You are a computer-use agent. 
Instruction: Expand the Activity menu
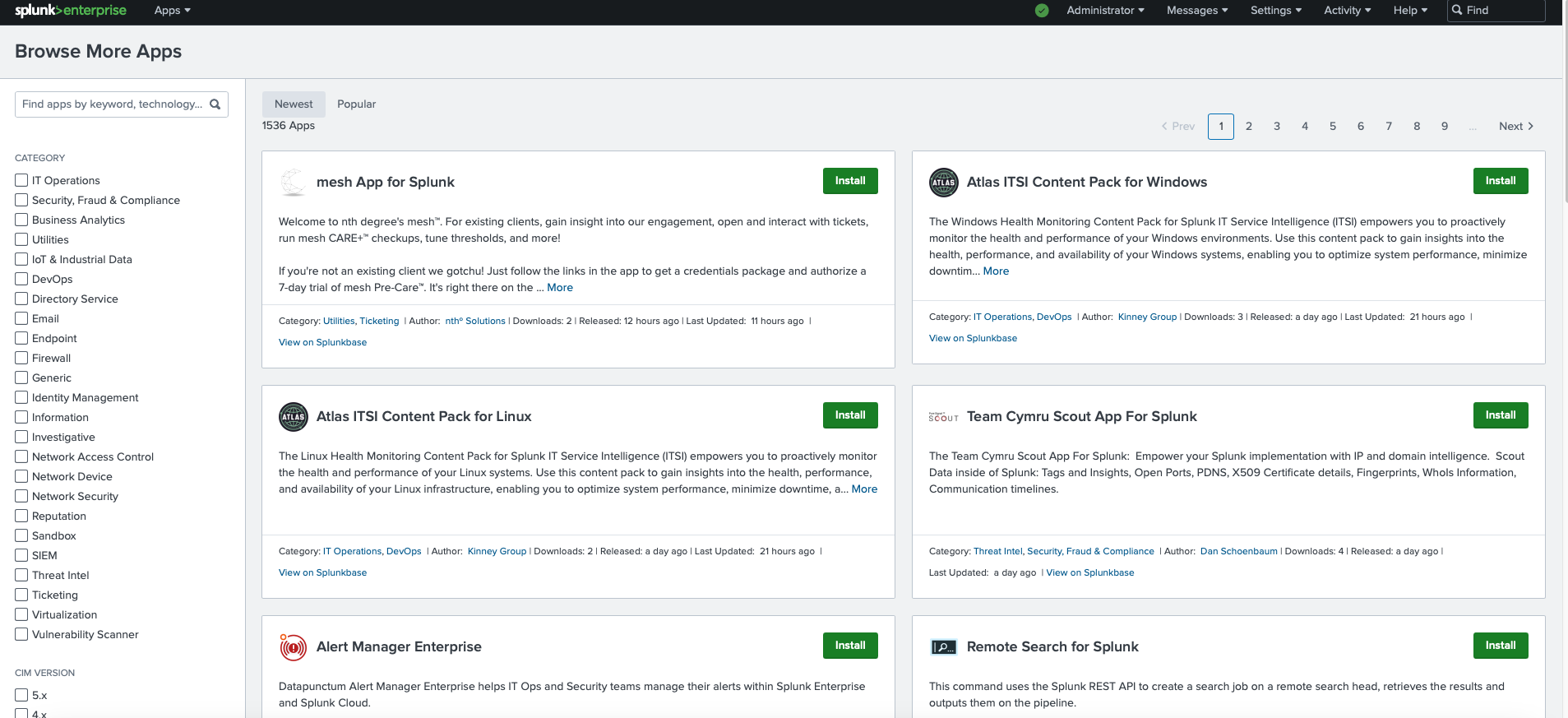tap(1347, 11)
